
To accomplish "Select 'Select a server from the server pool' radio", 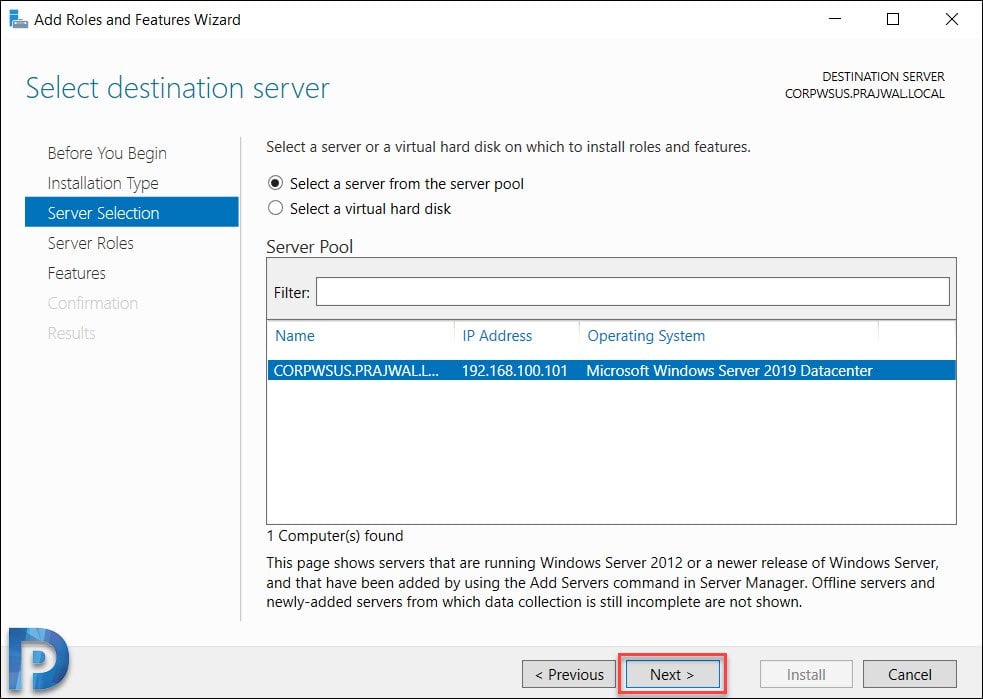I will pos(275,184).
